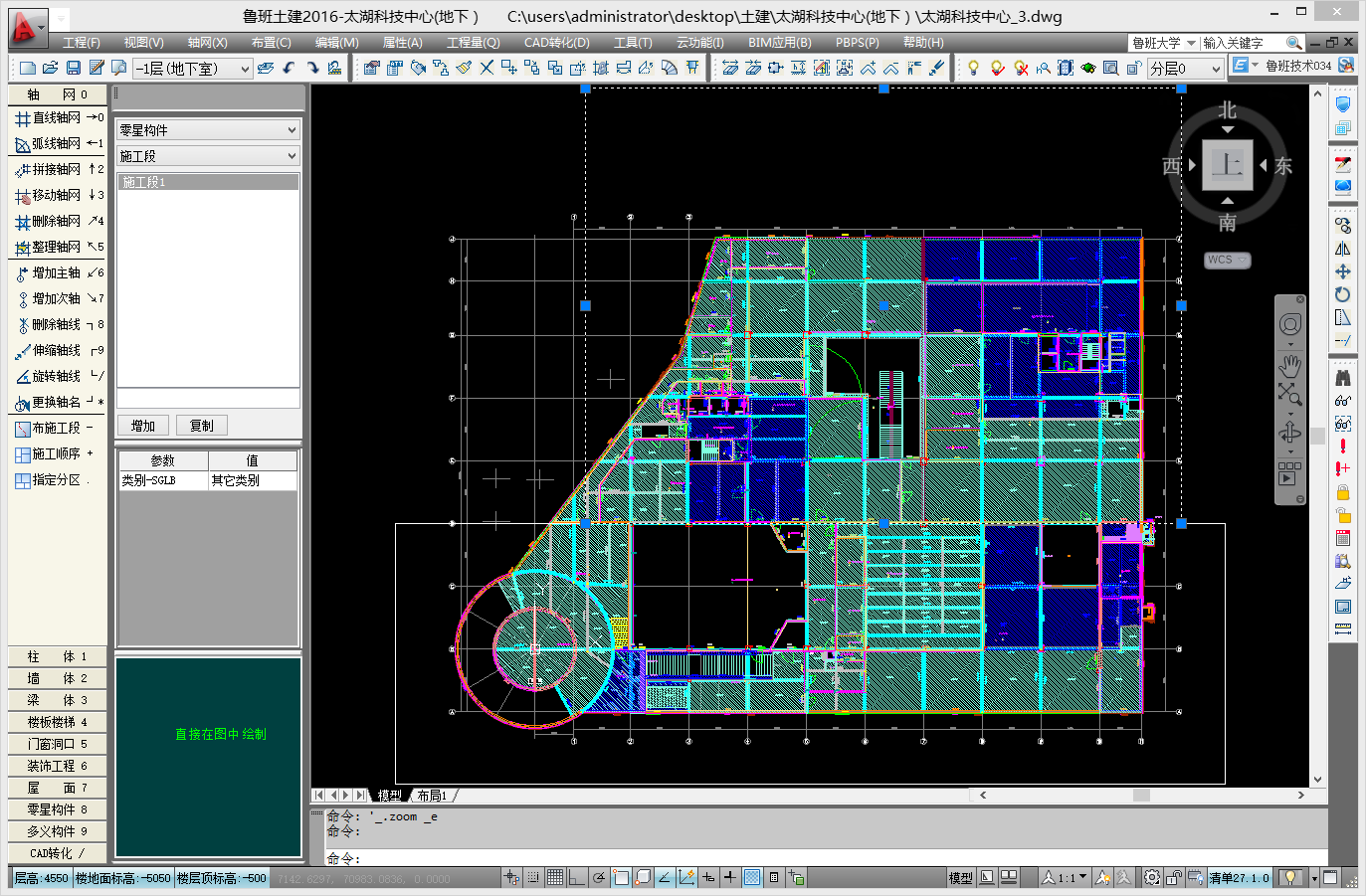Open the 分层0 layer dropdown
The height and width of the screenshot is (896, 1366).
click(1185, 68)
